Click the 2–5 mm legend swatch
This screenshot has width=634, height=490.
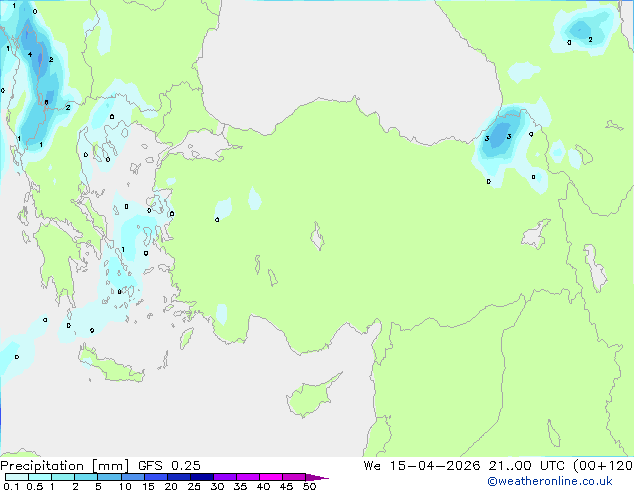[86, 477]
